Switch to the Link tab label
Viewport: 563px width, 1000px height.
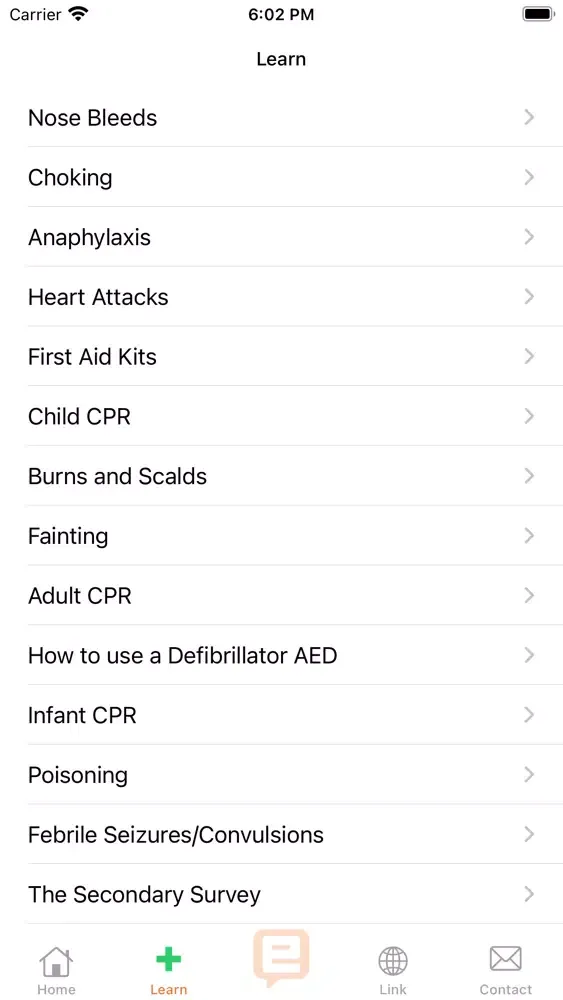[x=393, y=989]
